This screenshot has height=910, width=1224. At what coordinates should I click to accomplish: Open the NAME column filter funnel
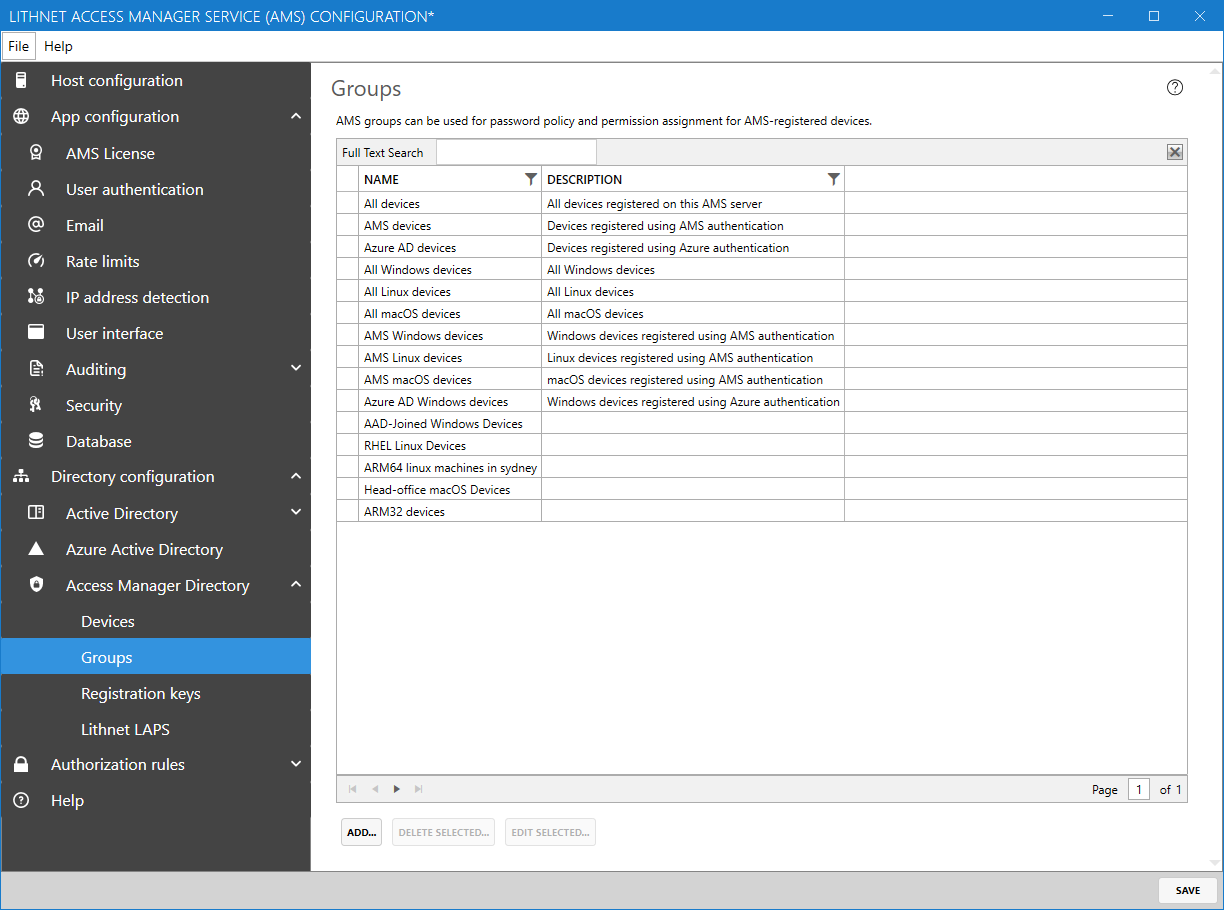(531, 179)
